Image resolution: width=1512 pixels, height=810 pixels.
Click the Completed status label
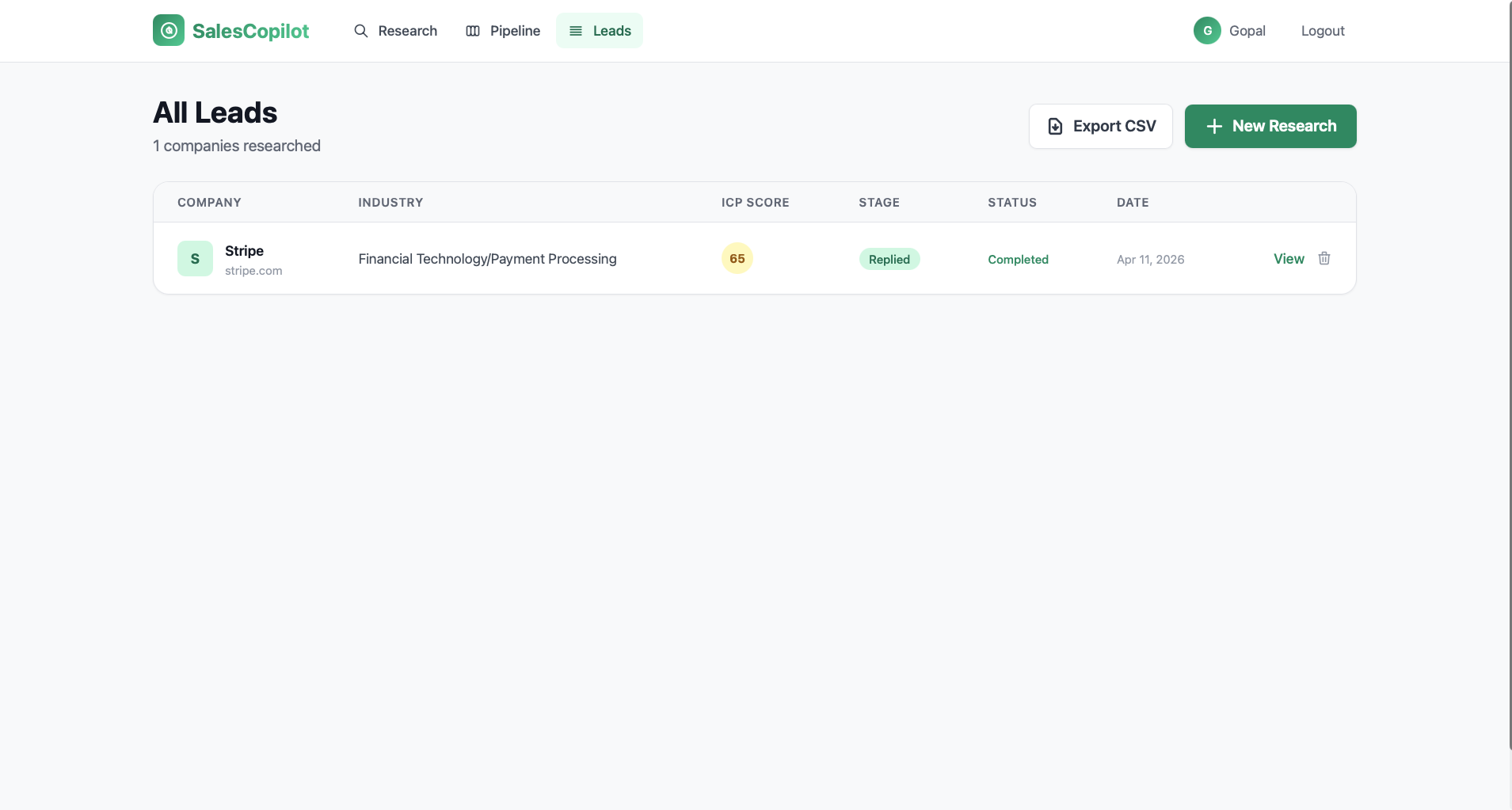pyautogui.click(x=1018, y=259)
